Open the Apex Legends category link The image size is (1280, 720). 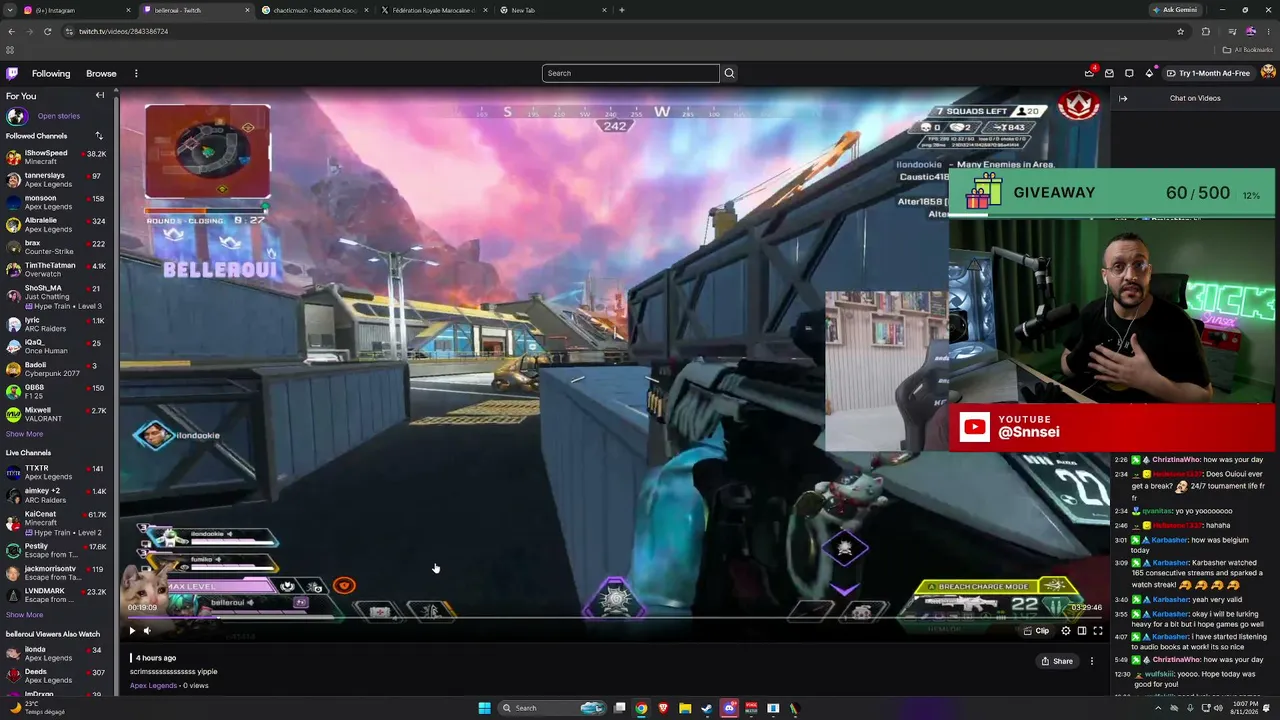tap(153, 685)
